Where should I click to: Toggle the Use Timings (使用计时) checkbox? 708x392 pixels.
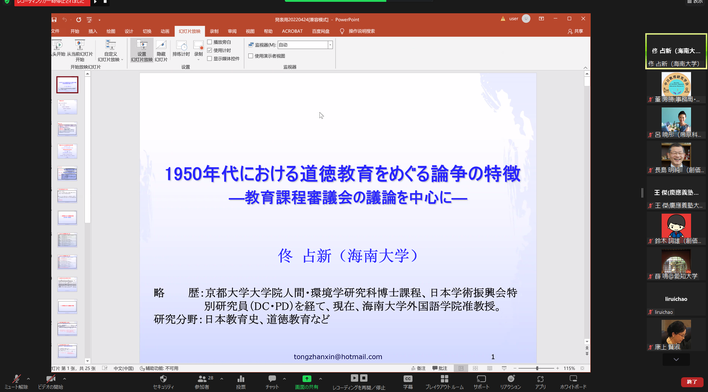[210, 50]
